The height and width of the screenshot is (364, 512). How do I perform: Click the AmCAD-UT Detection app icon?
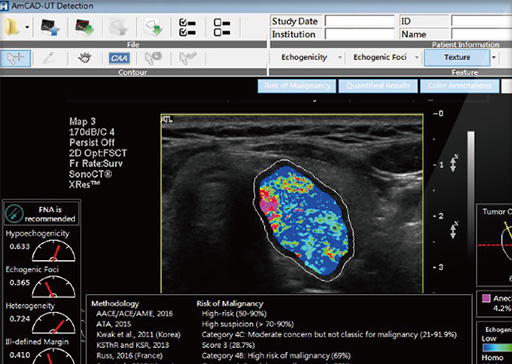pos(4,6)
